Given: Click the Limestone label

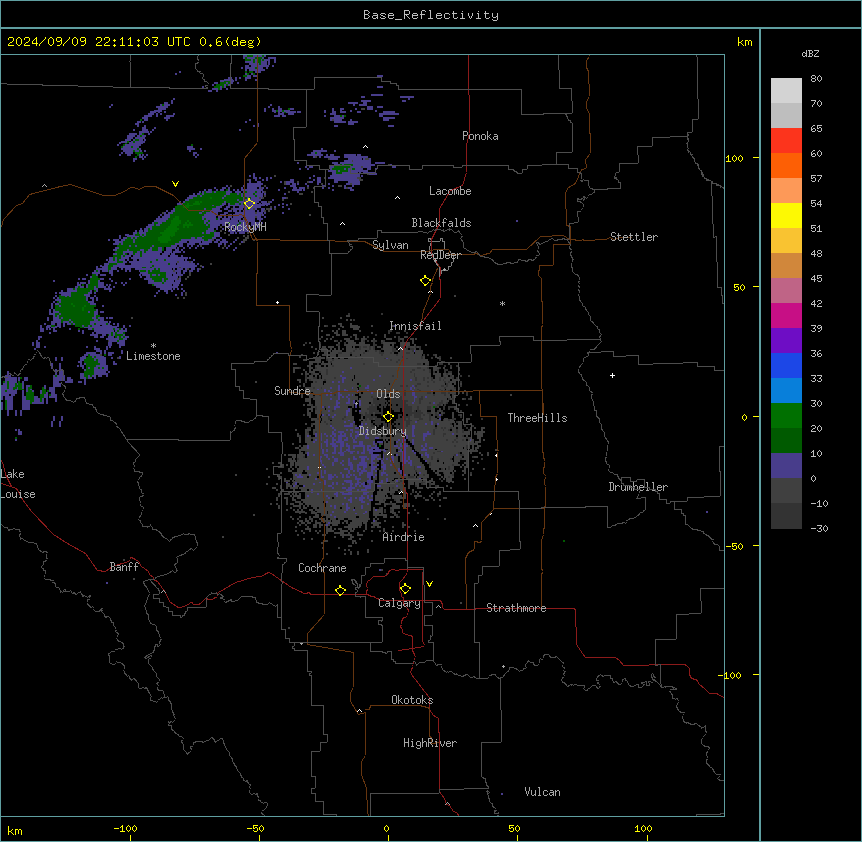Looking at the screenshot, I should (x=153, y=356).
